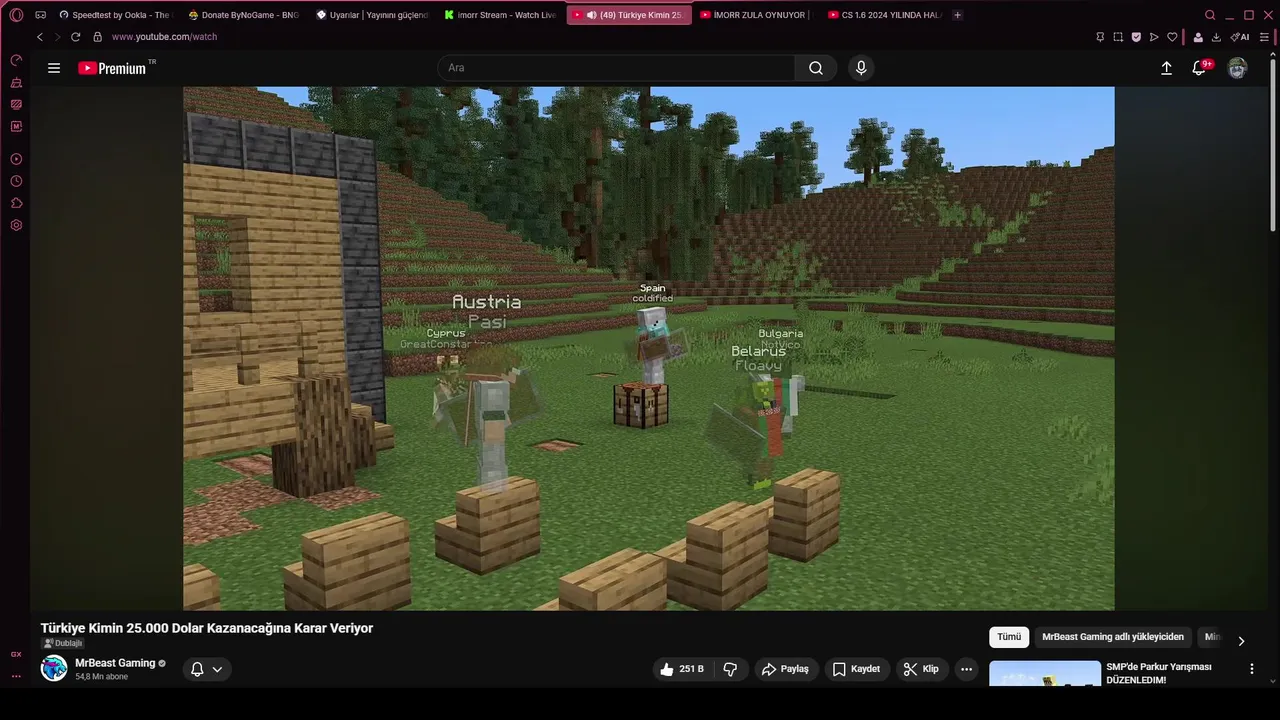Screen dimensions: 1280x720
Task: Open the M sidebar icon
Action: tap(16, 126)
